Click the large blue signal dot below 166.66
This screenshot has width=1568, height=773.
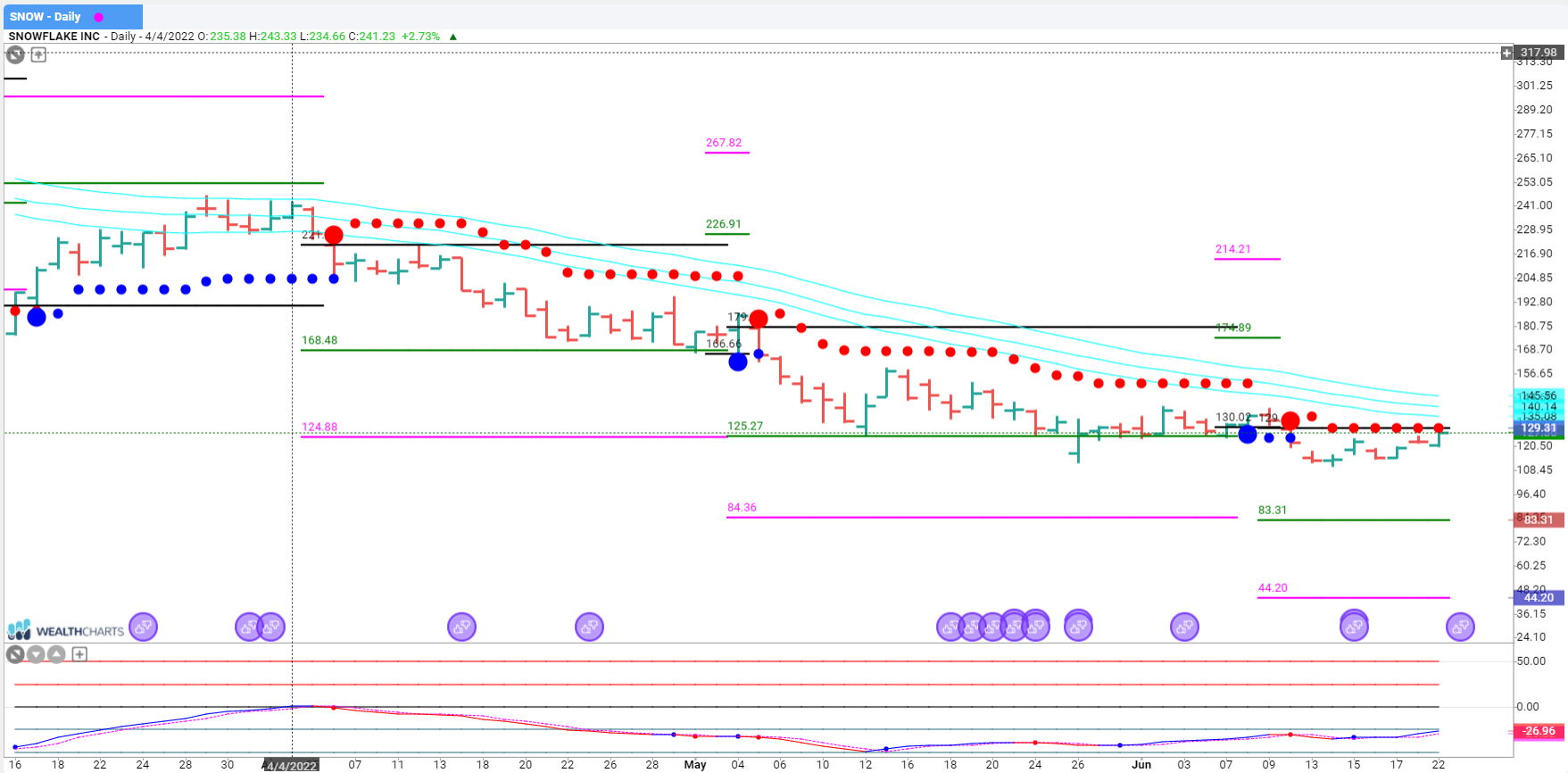[x=738, y=362]
